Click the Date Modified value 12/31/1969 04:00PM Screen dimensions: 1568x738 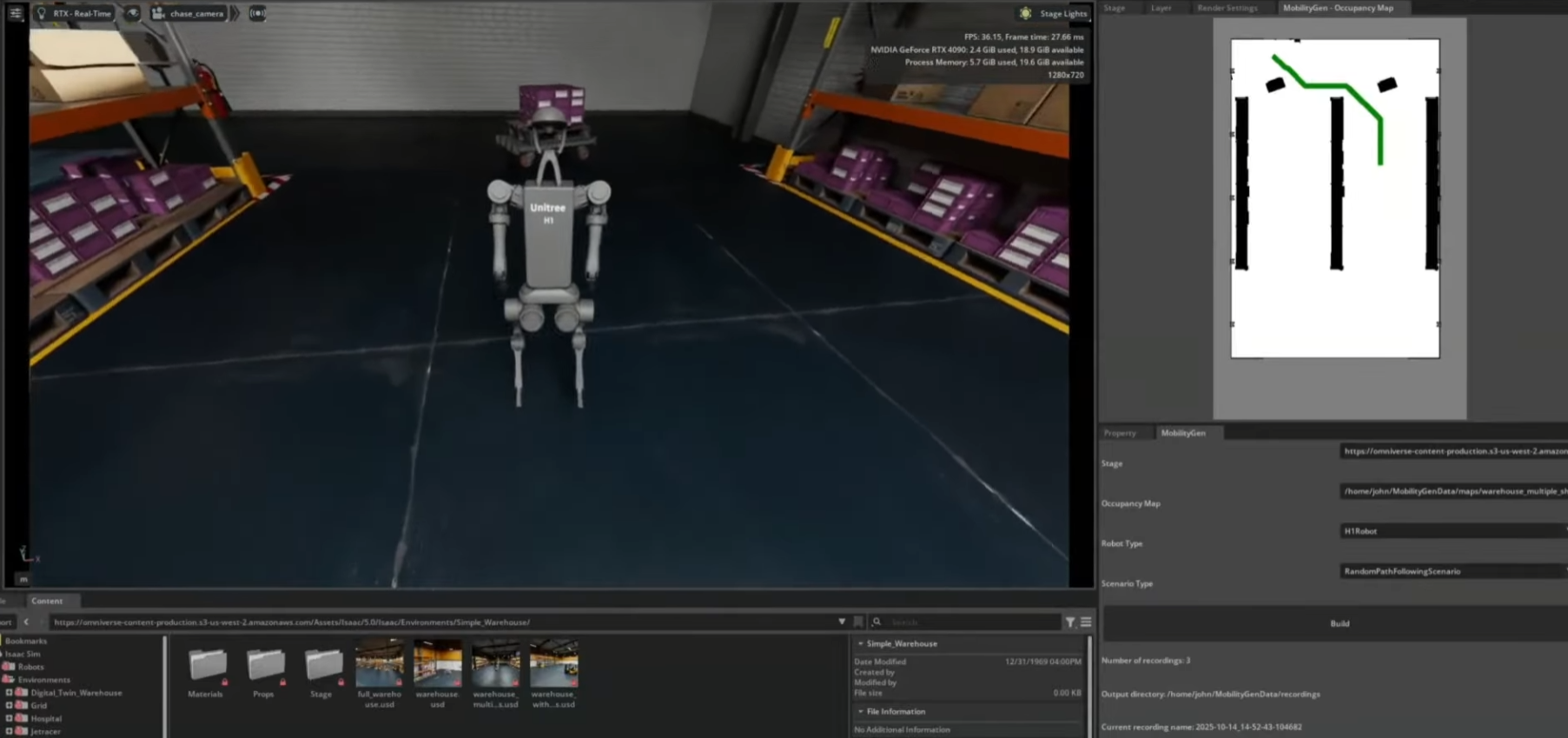tap(1042, 662)
